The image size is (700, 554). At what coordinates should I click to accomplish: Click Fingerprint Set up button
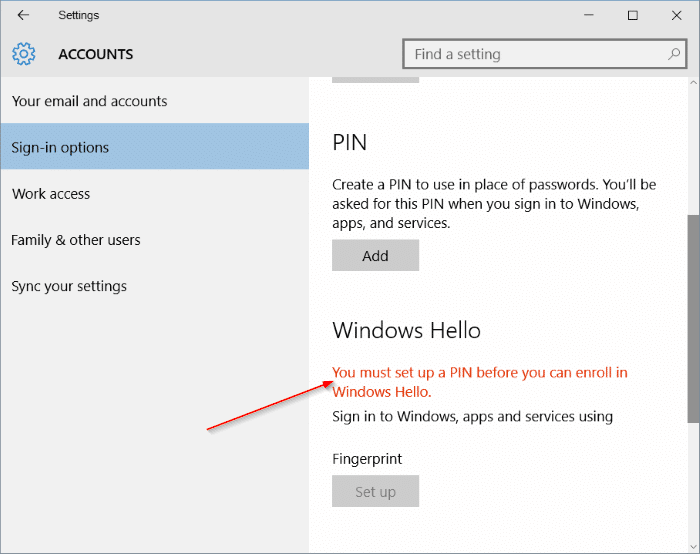point(375,491)
